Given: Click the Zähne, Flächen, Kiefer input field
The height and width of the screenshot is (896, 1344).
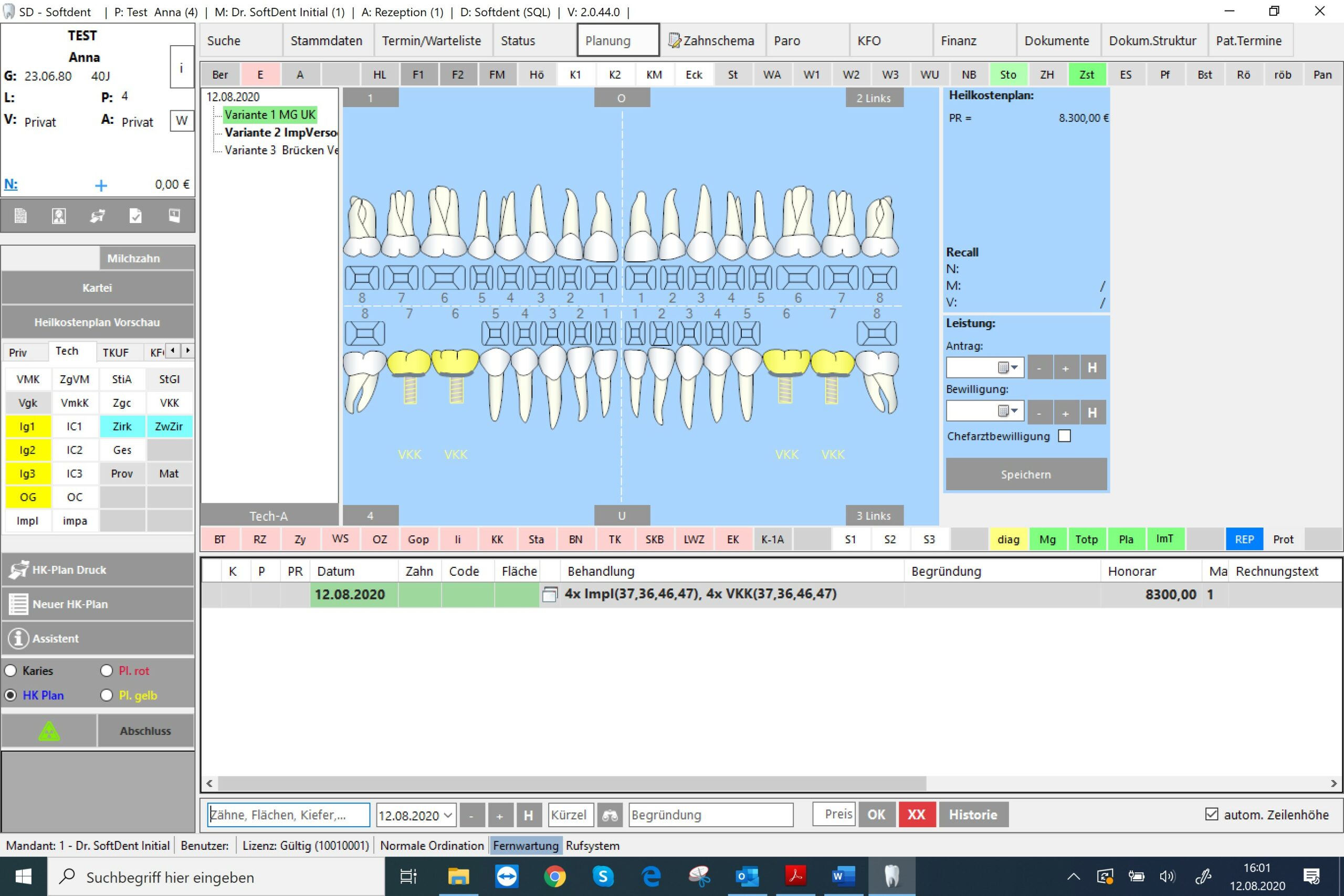Looking at the screenshot, I should pos(289,815).
